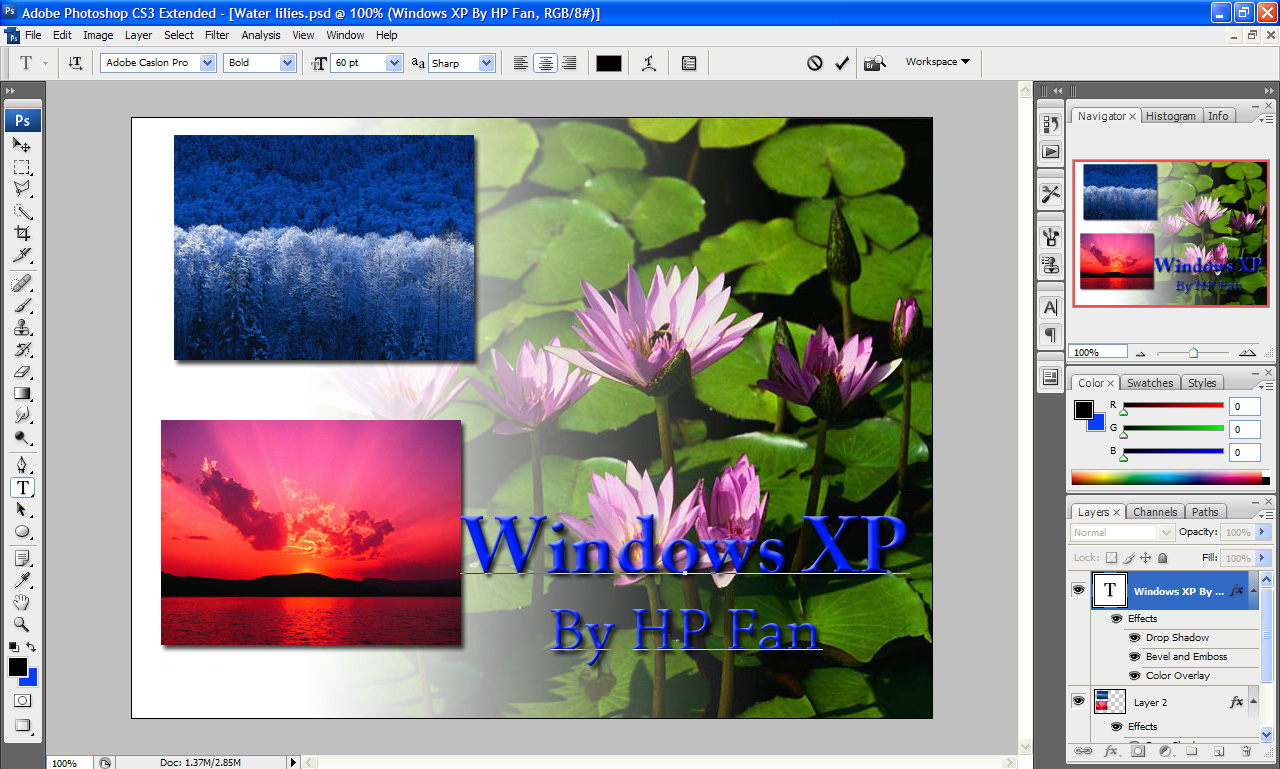Open the Analysis menu
Screen dimensions: 1280x769
click(x=261, y=35)
